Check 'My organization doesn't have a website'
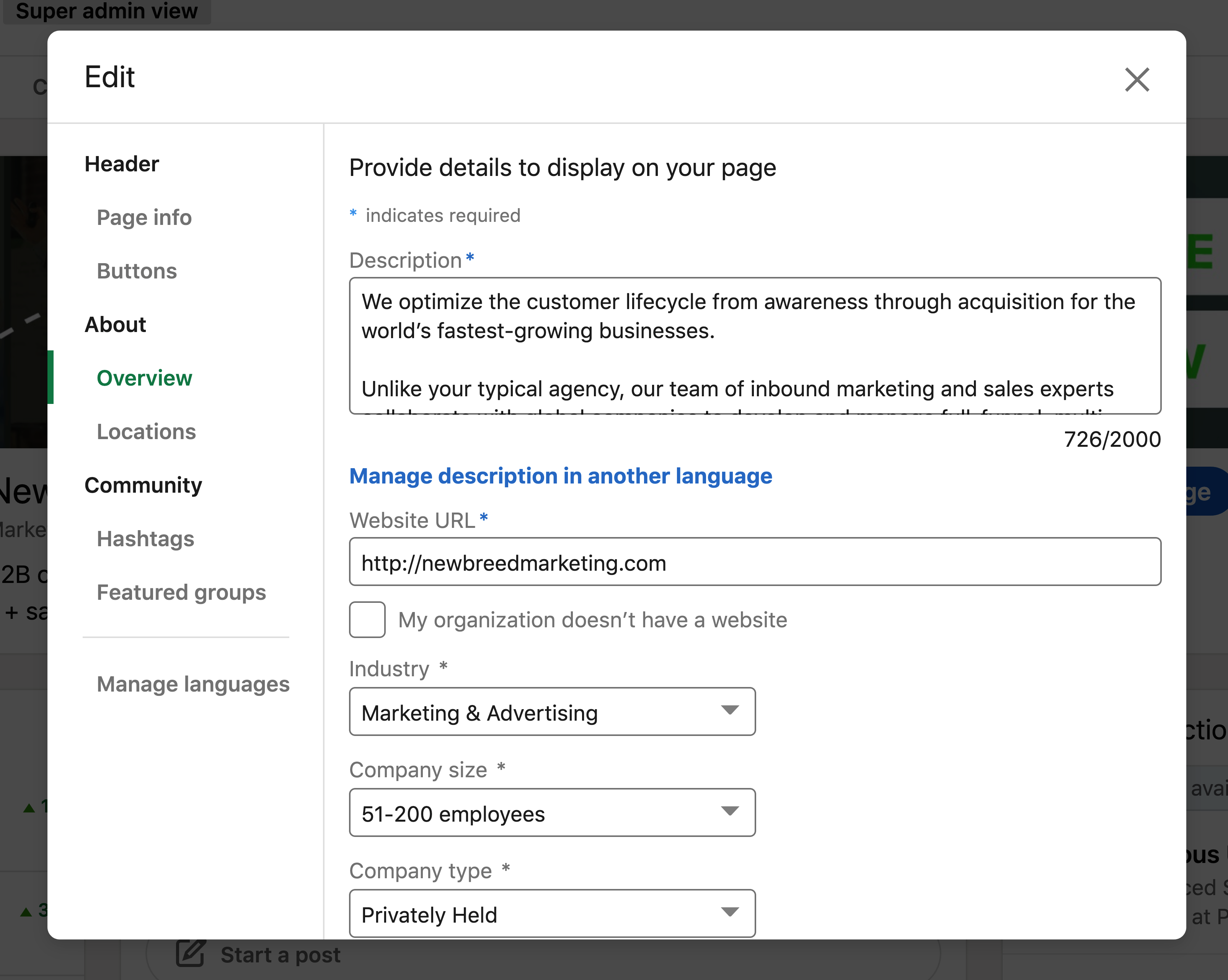 [367, 620]
